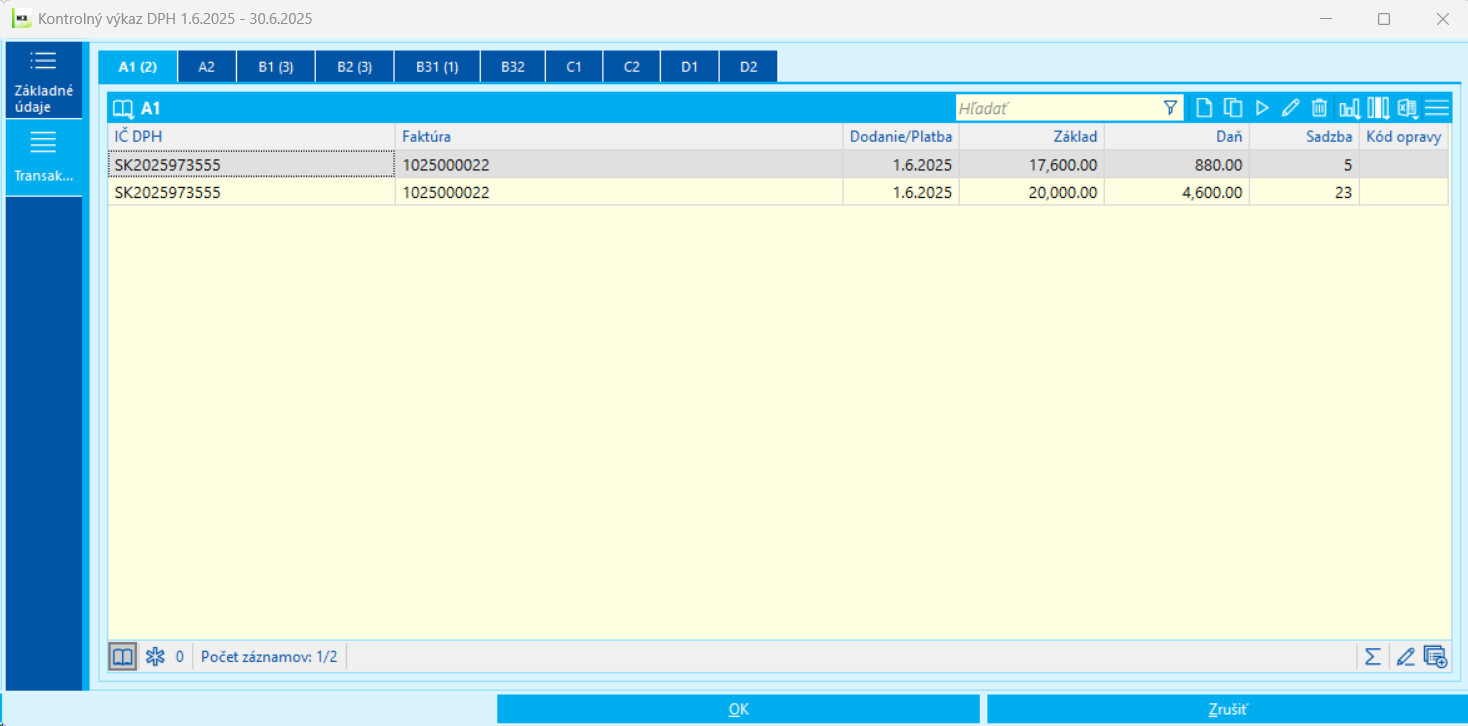Select the B31 (1) tab
Image resolution: width=1468 pixels, height=726 pixels.
(x=437, y=67)
